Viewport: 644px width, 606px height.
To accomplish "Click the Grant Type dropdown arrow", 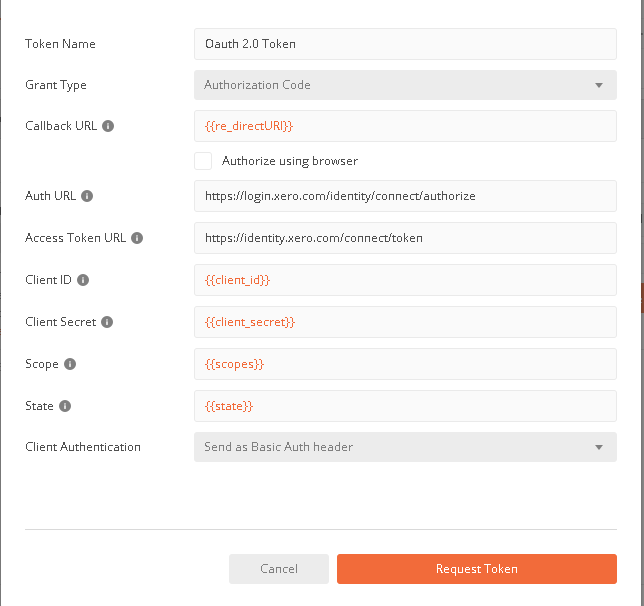I will click(599, 85).
